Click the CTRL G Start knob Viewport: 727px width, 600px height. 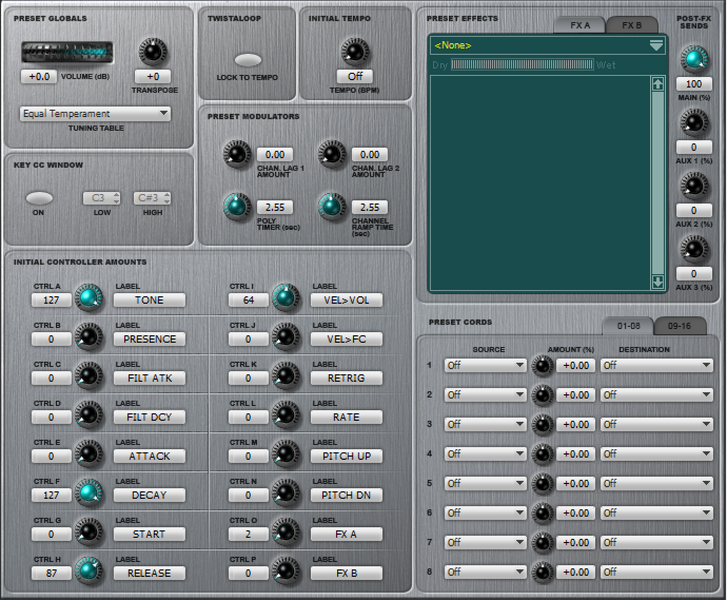89,531
